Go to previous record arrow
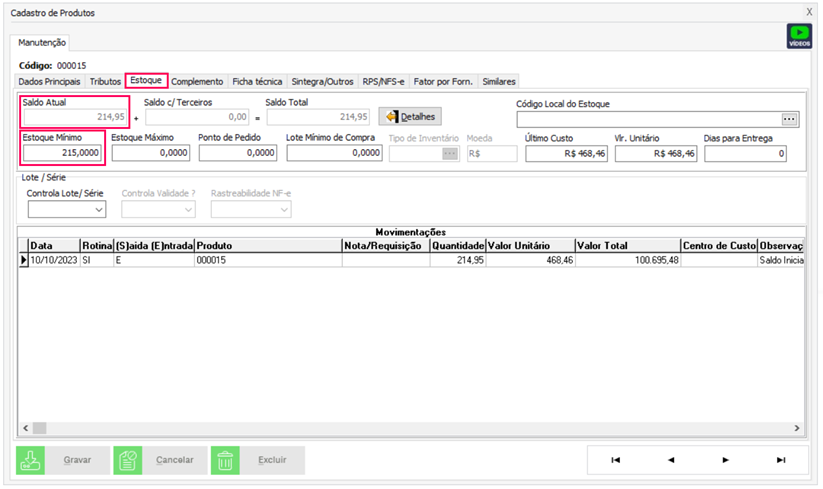 point(670,460)
